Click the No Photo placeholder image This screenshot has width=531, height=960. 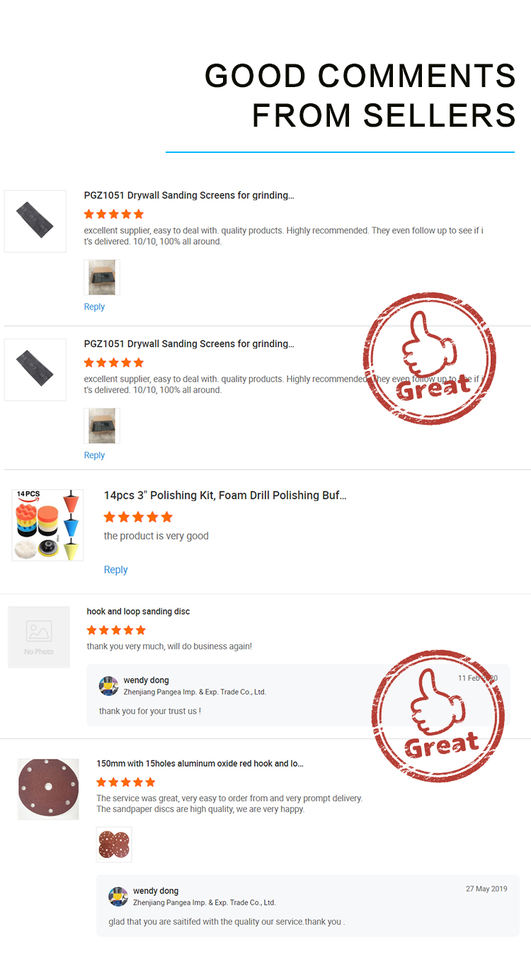tap(39, 637)
